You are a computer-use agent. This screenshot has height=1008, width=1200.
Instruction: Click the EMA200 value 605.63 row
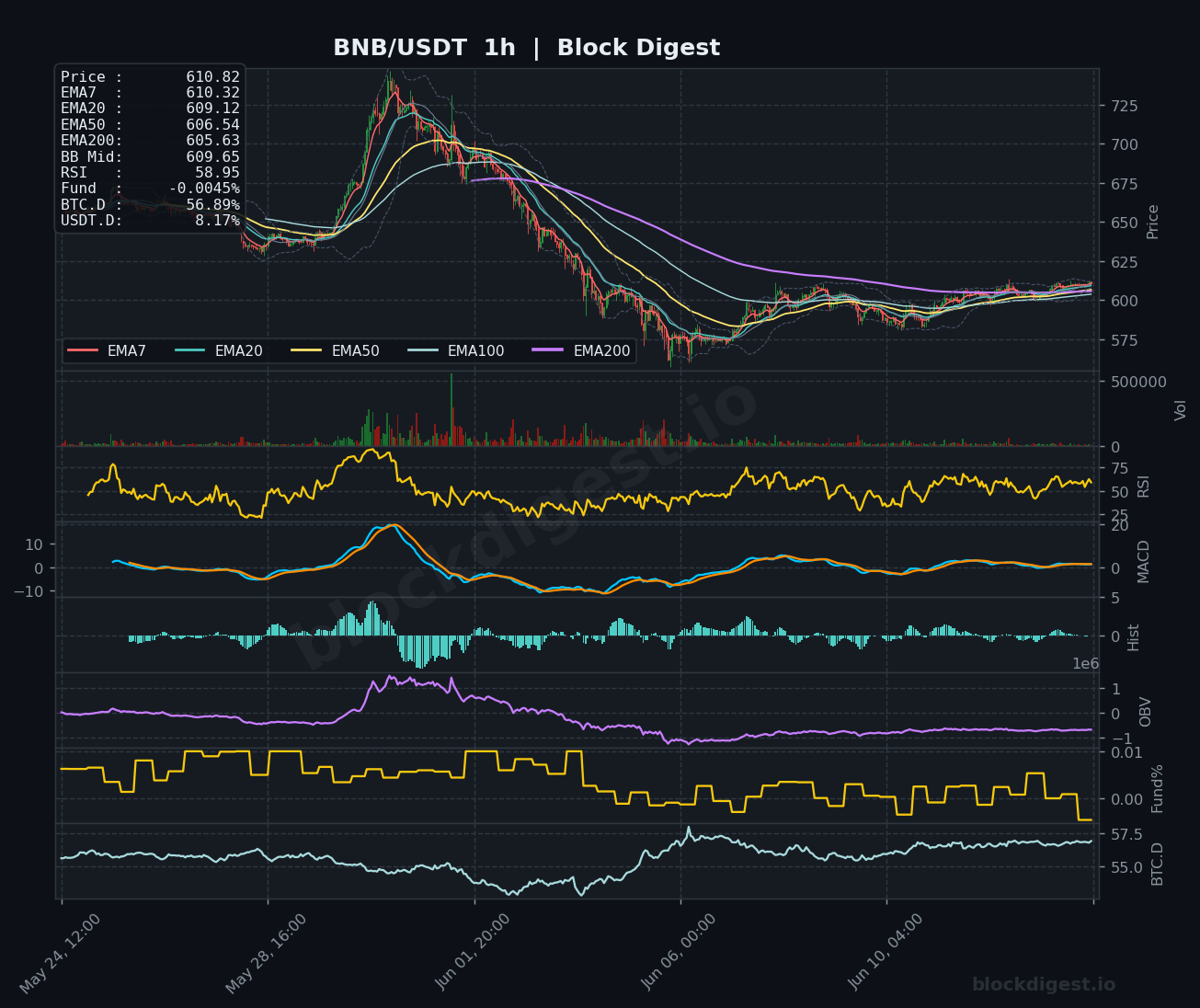click(150, 141)
